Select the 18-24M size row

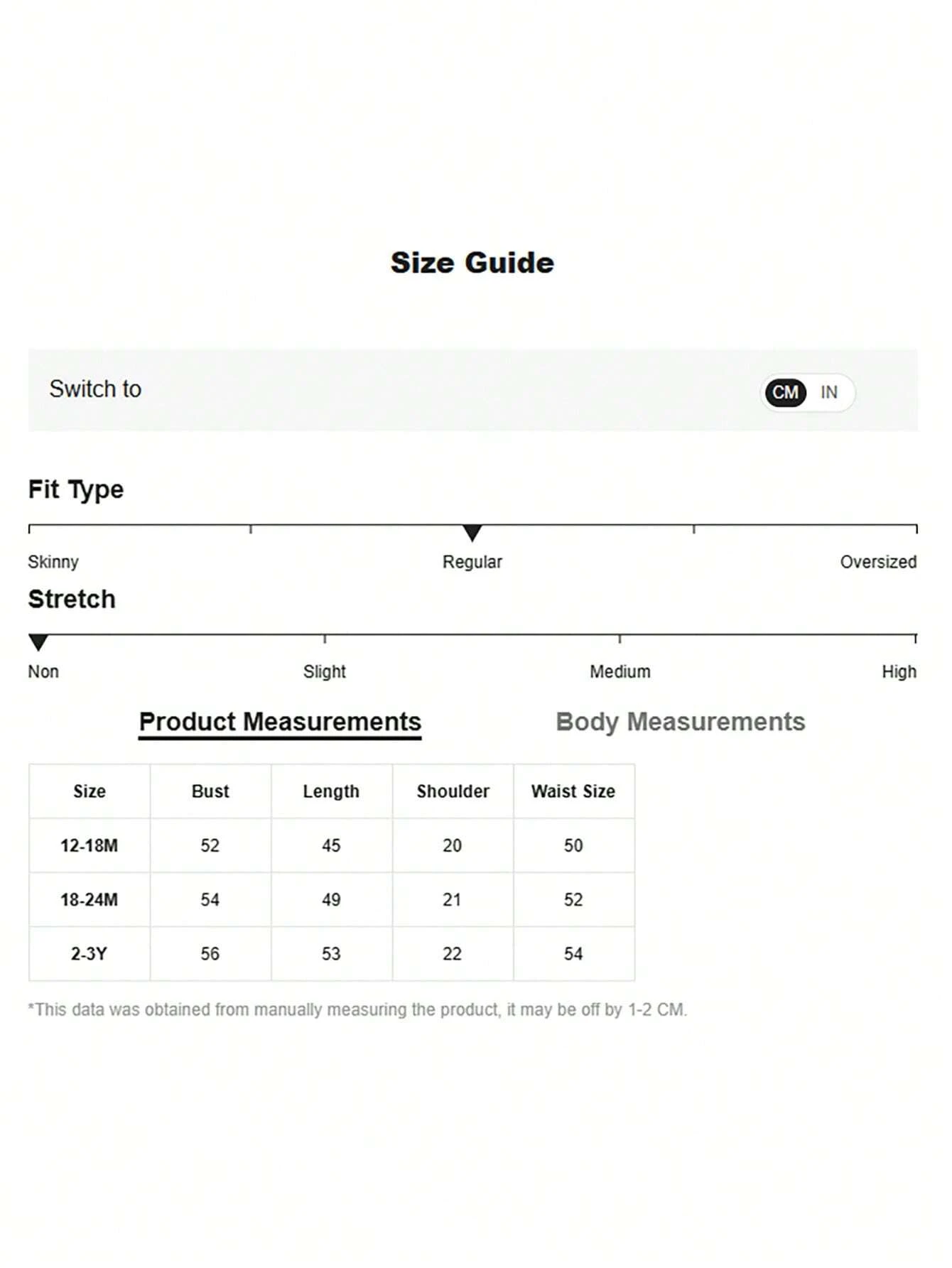tap(332, 899)
